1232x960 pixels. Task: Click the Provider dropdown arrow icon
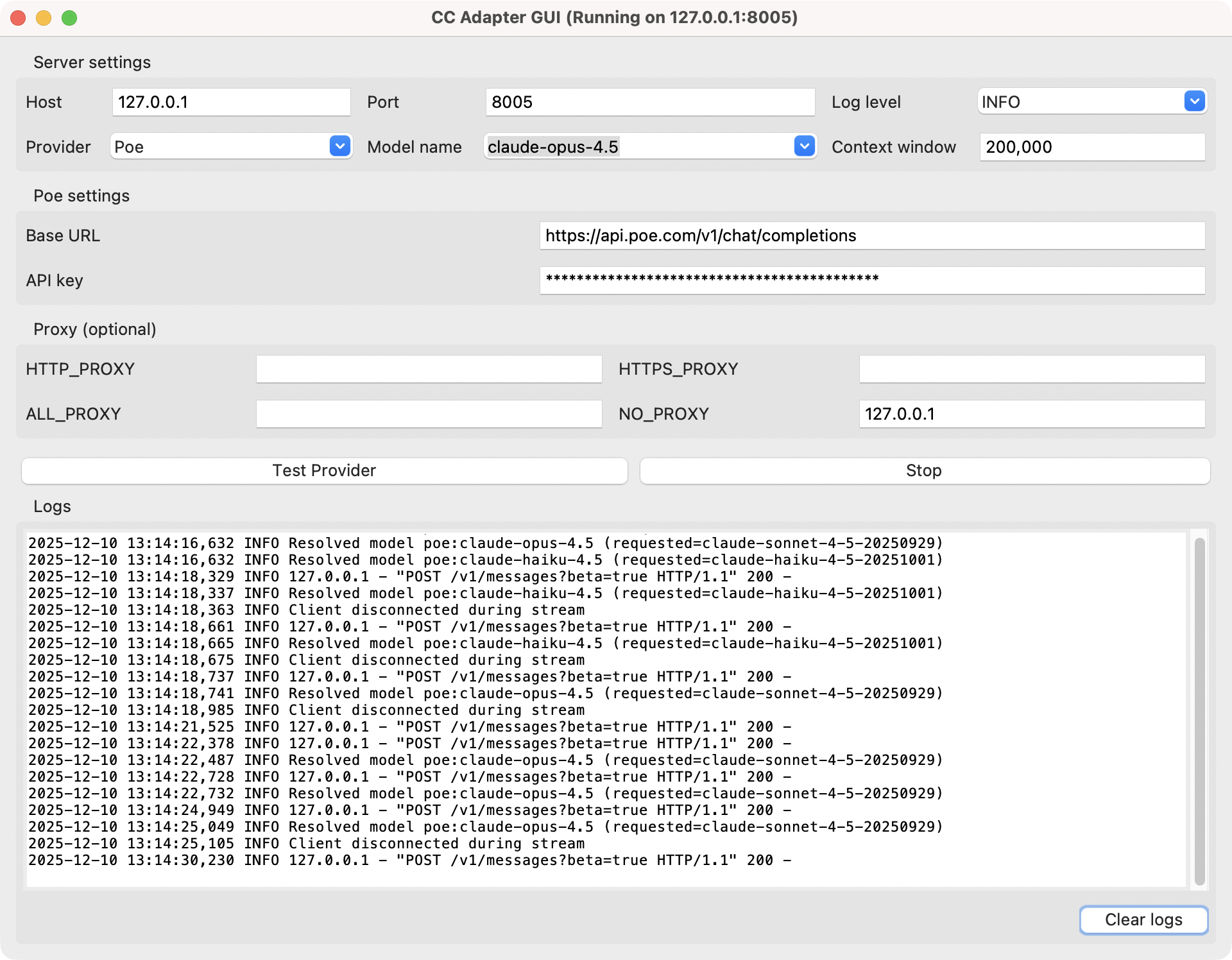click(x=340, y=146)
